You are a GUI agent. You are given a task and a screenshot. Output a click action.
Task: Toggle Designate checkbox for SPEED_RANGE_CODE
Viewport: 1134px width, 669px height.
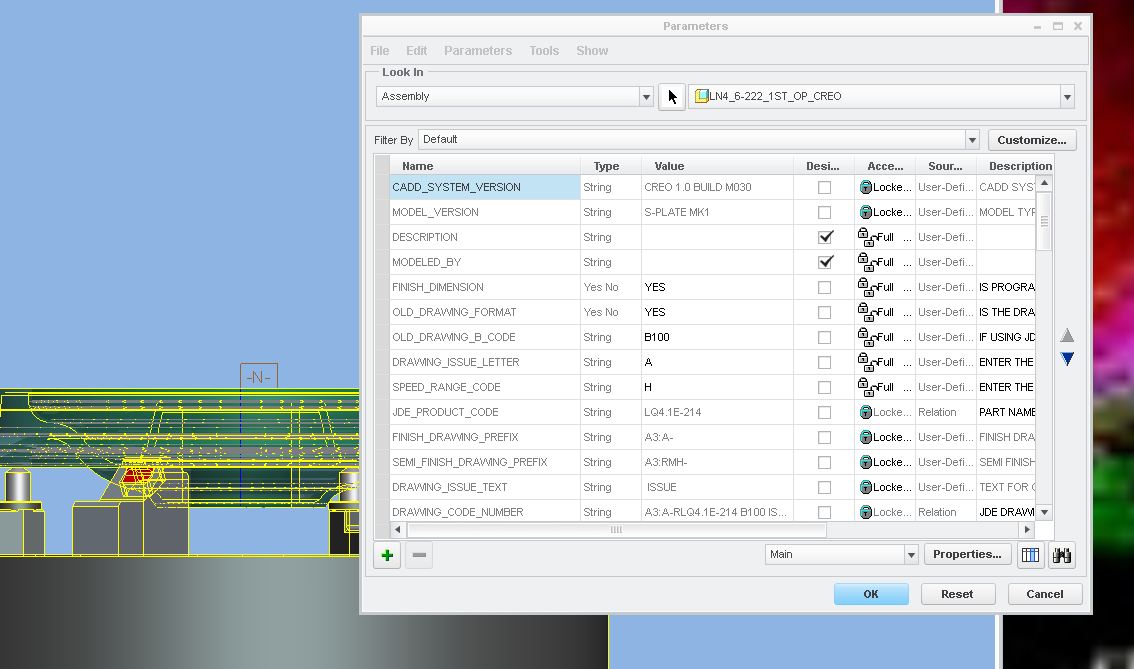click(824, 387)
